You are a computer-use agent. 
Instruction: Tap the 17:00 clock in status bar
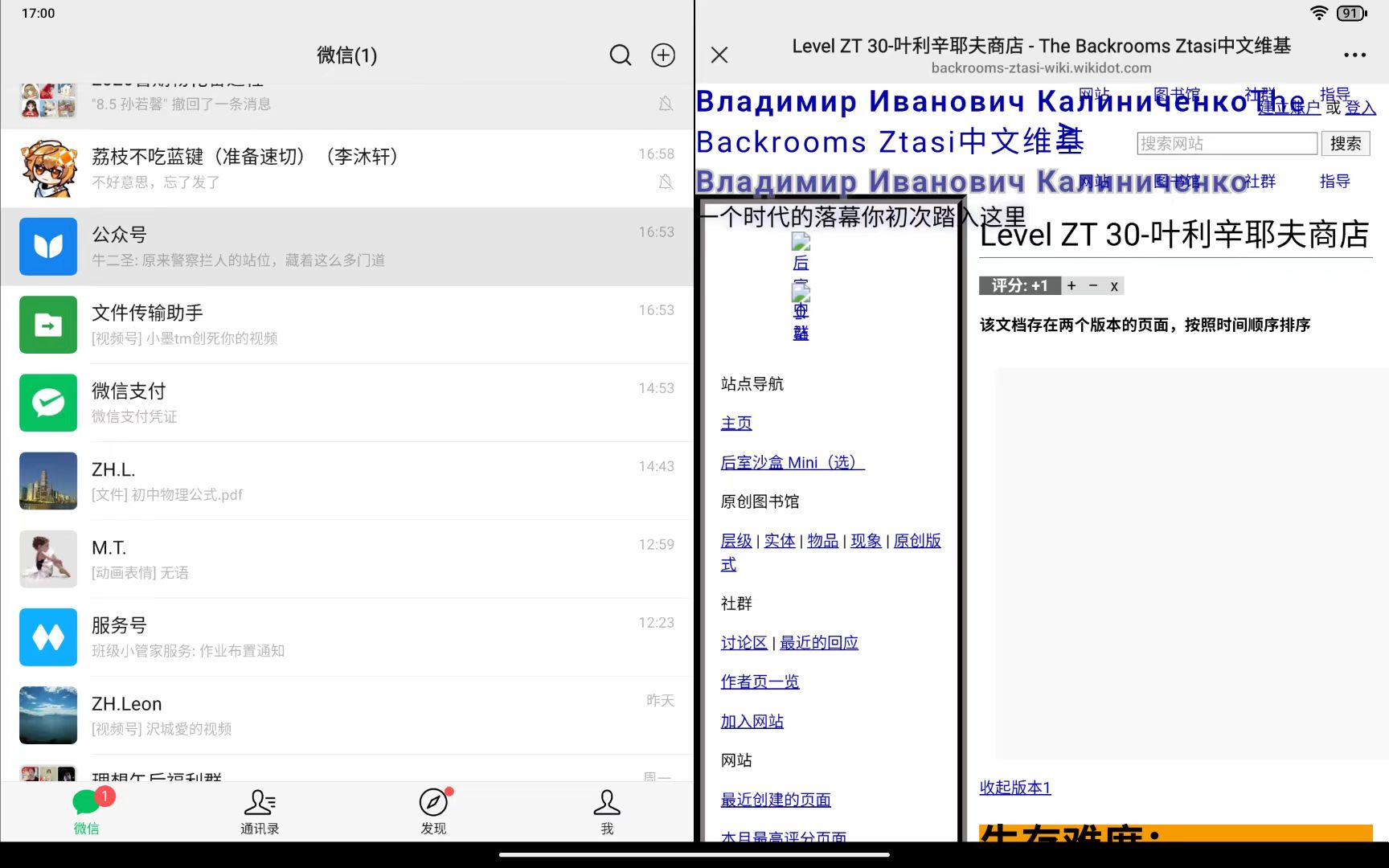[x=39, y=13]
